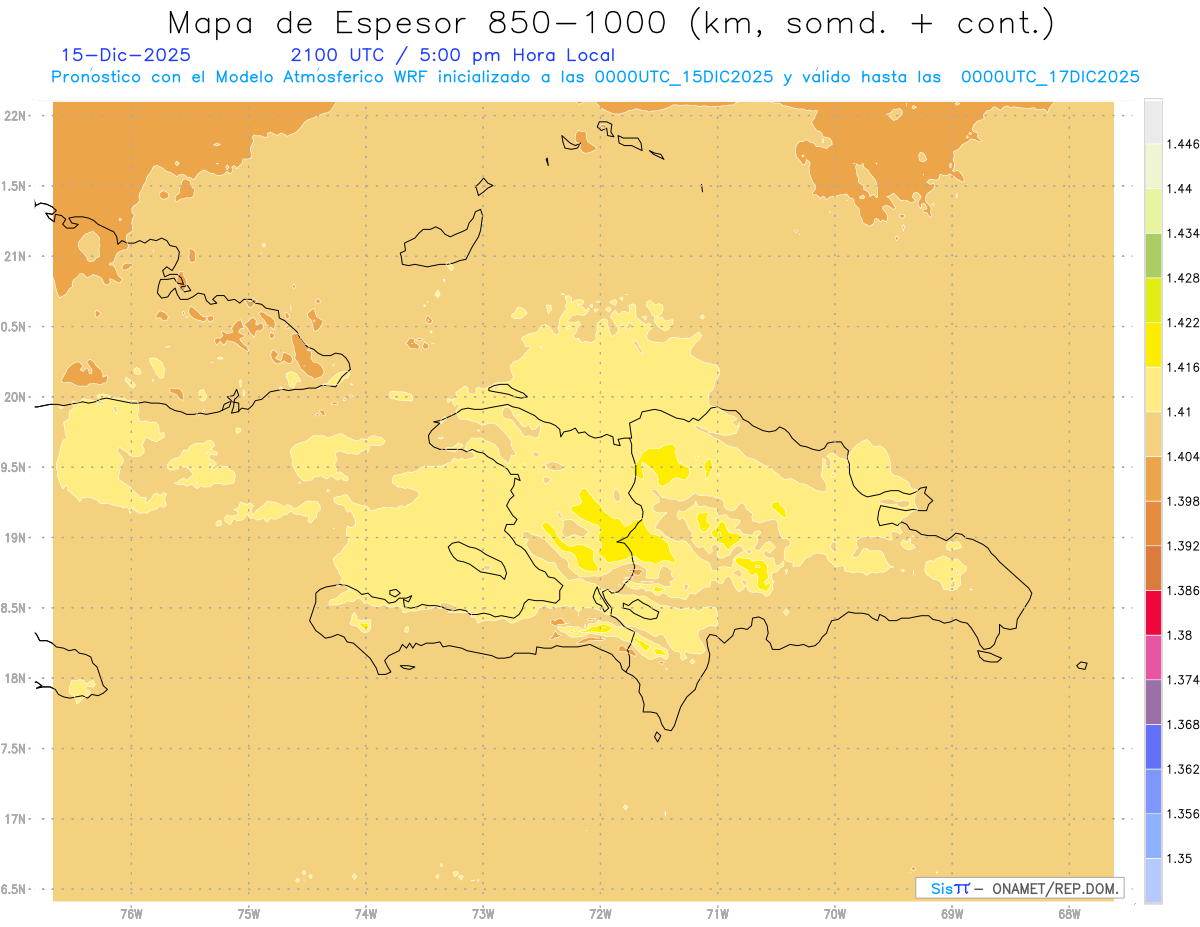Click the longitude label "76W"
1200x927 pixels.
point(131,914)
